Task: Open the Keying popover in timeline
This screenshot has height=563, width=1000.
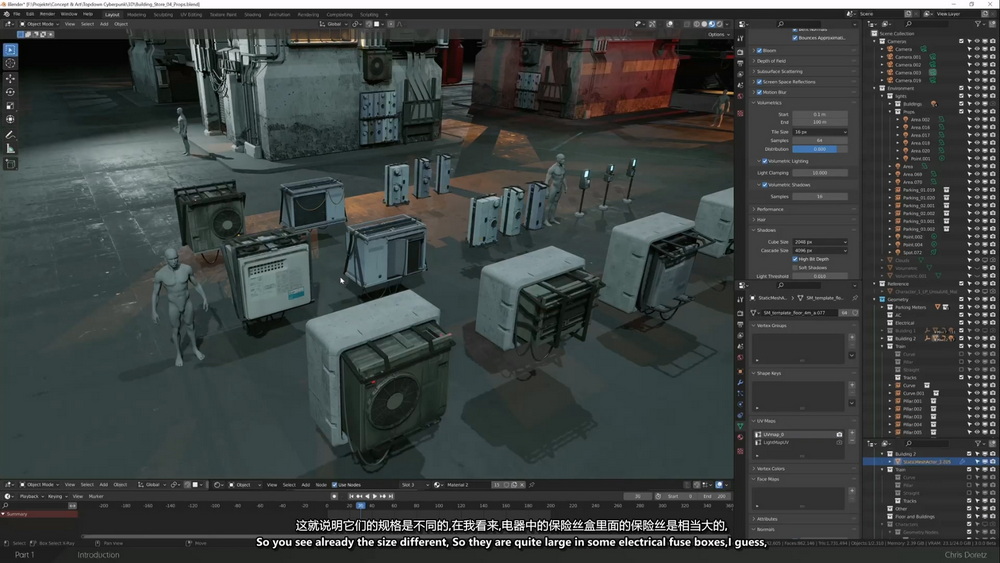Action: click(57, 496)
